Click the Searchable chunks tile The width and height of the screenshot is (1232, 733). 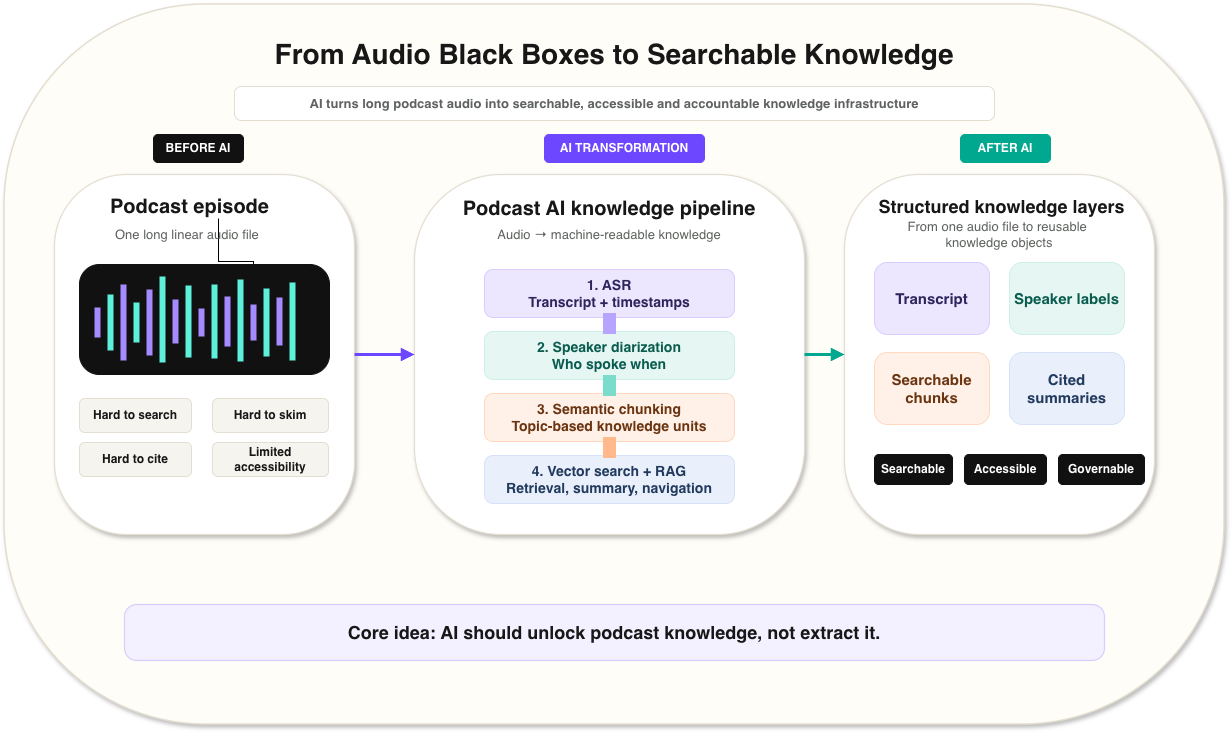[x=931, y=389]
